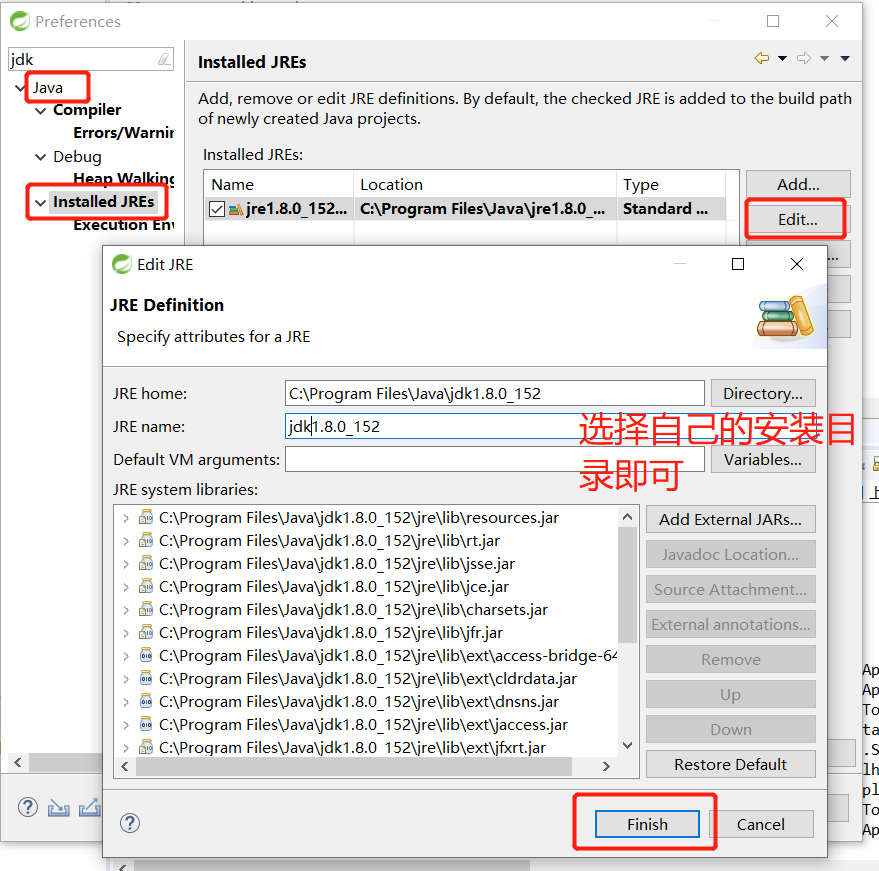879x871 pixels.
Task: Click the Type column header
Action: point(671,184)
